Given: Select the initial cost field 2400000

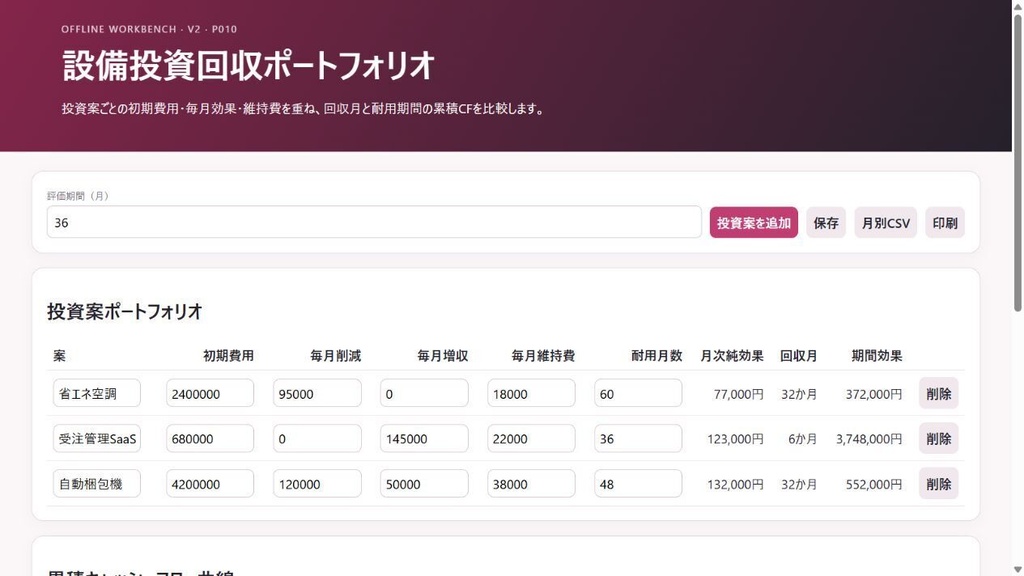Looking at the screenshot, I should point(210,394).
